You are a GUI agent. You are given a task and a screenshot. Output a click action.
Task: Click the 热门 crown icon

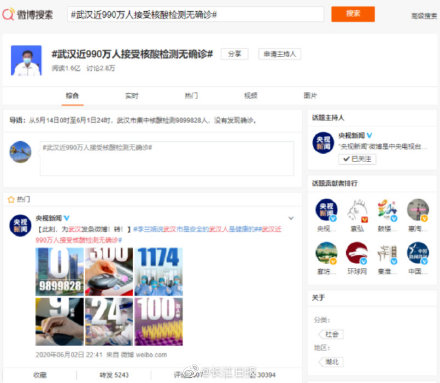pyautogui.click(x=11, y=200)
